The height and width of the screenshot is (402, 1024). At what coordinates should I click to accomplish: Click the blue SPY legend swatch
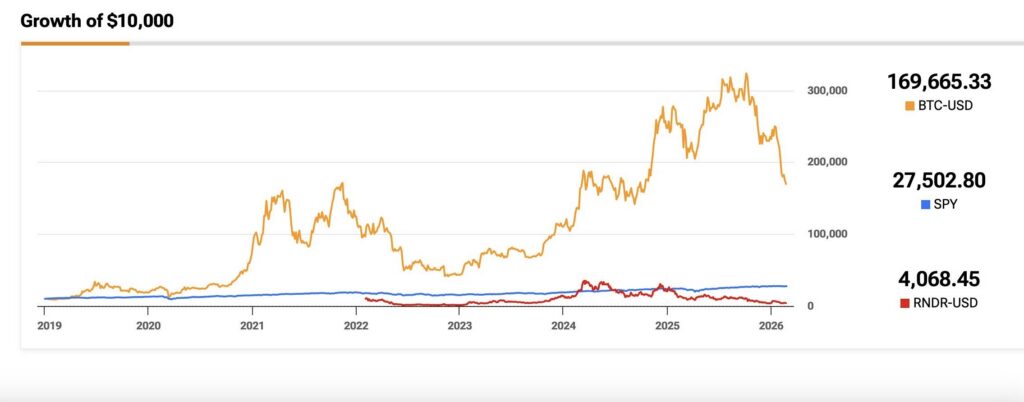[x=925, y=204]
